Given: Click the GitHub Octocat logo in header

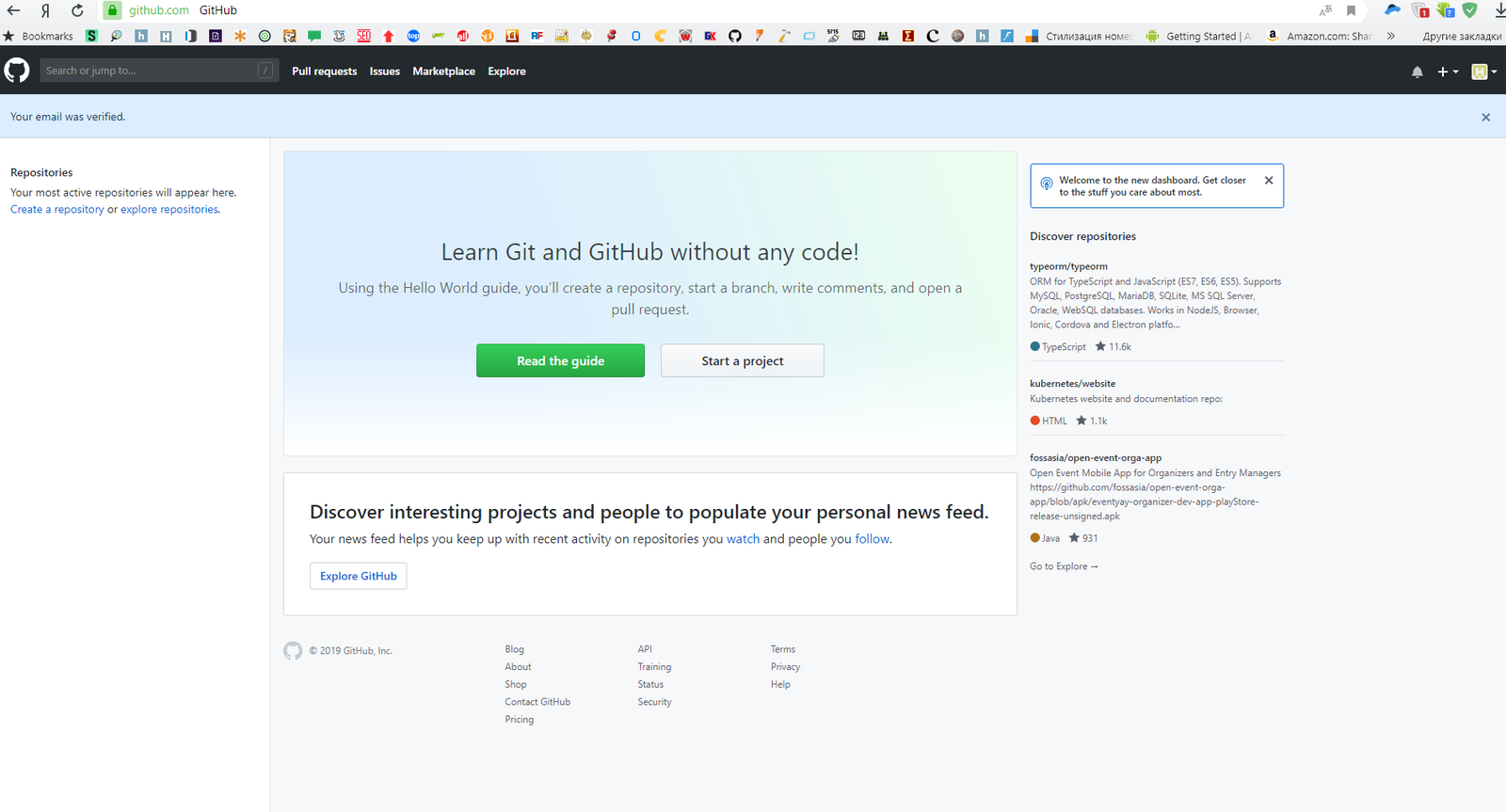Looking at the screenshot, I should click(x=17, y=71).
